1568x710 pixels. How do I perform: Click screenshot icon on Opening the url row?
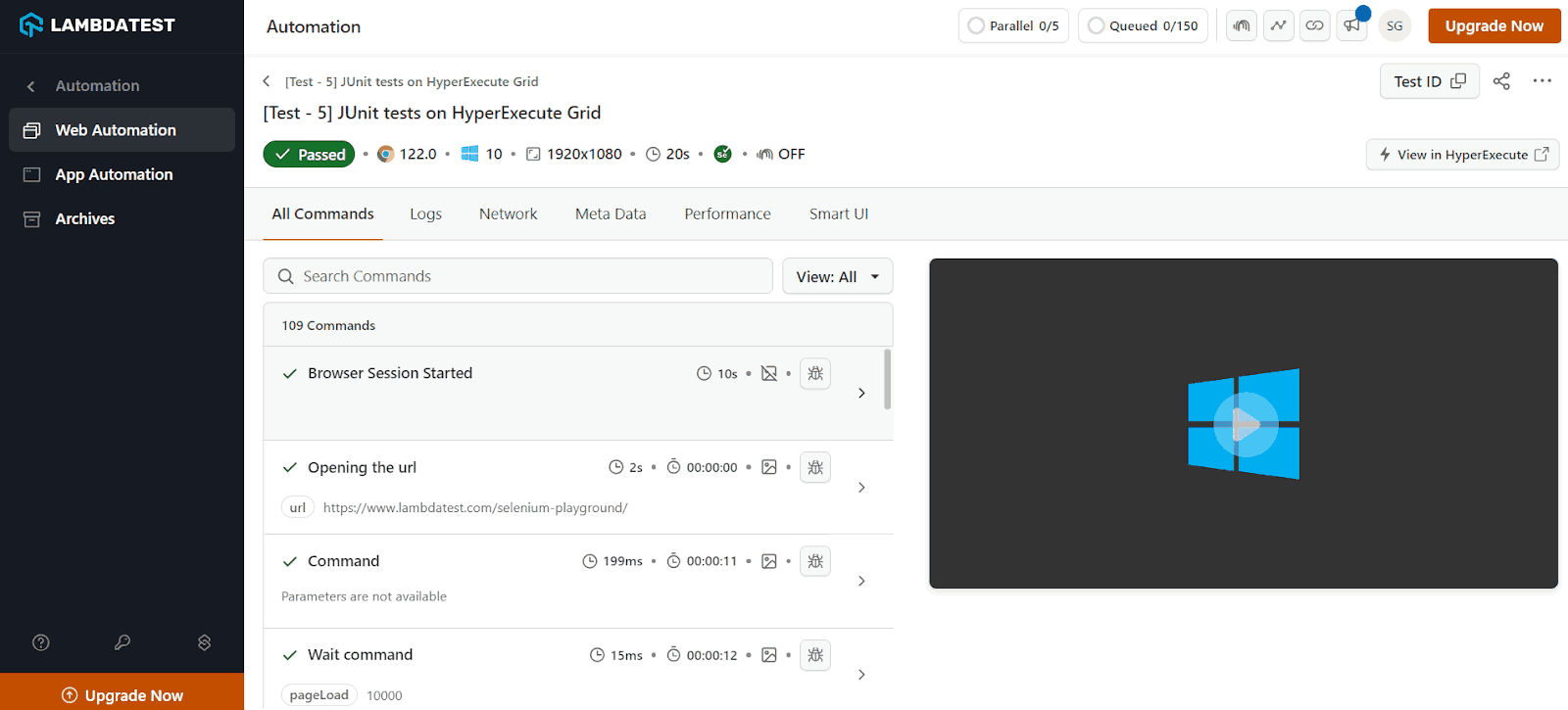769,467
